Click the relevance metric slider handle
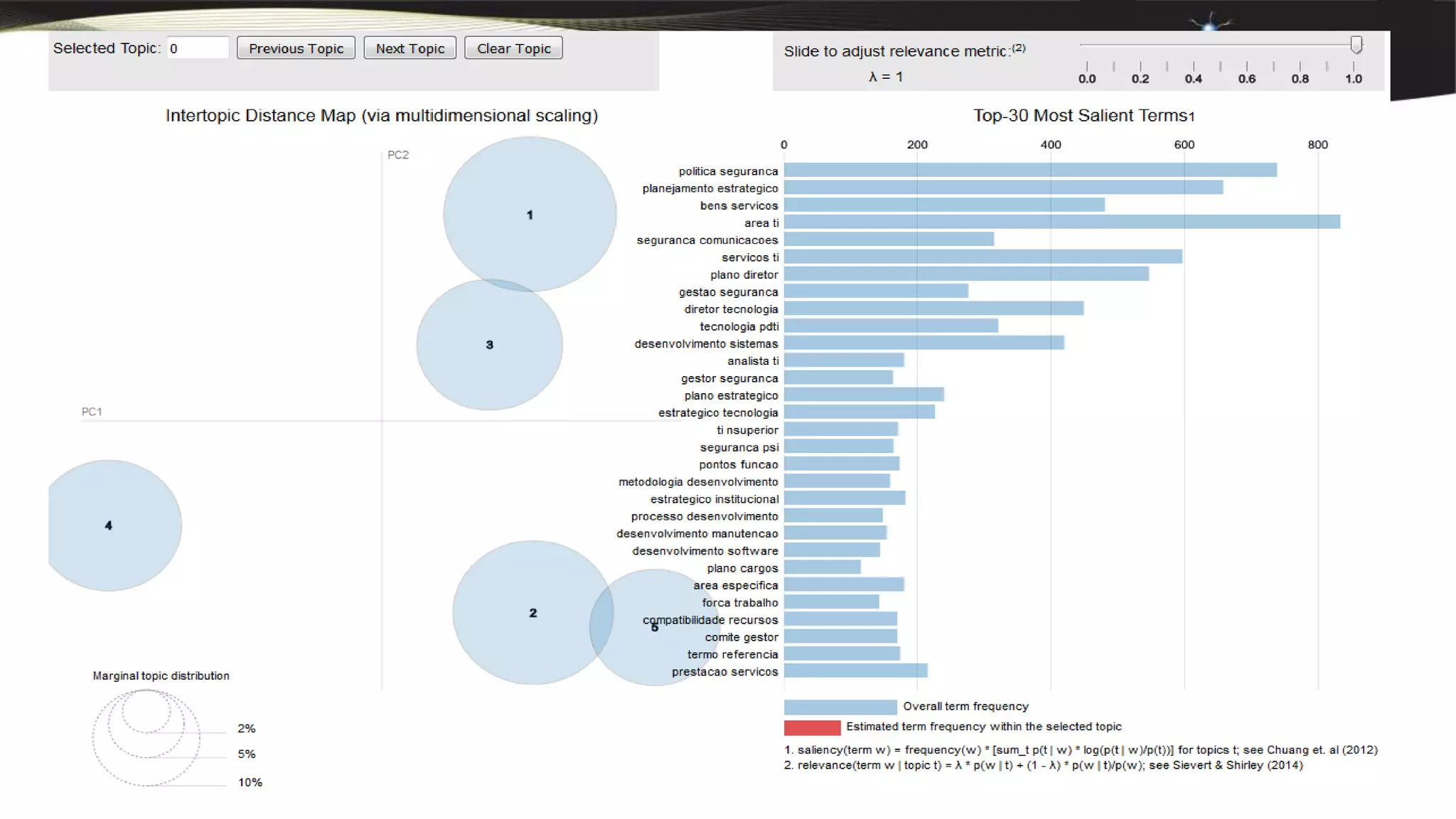 1356,45
